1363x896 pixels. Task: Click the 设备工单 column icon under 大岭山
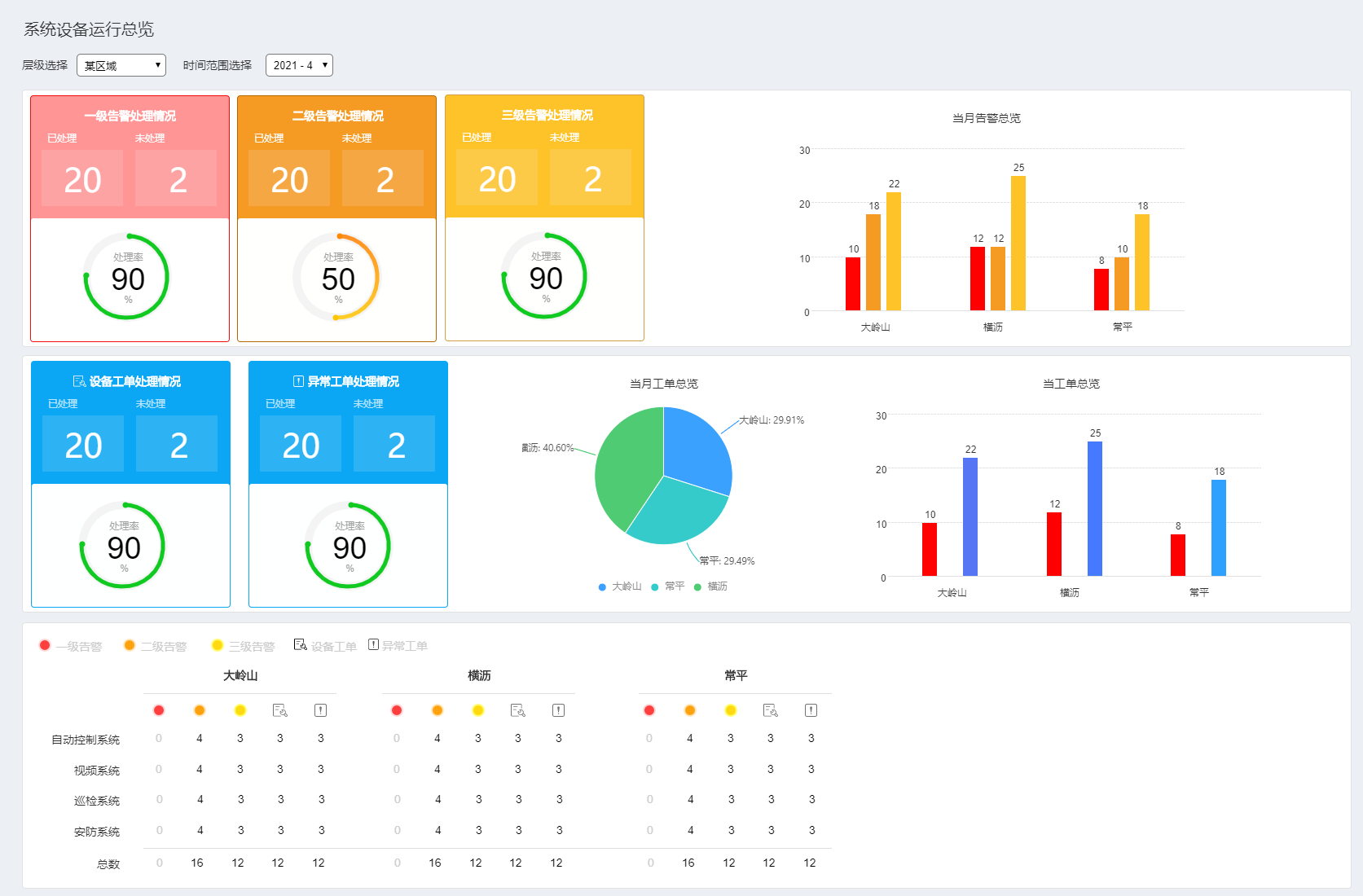279,710
